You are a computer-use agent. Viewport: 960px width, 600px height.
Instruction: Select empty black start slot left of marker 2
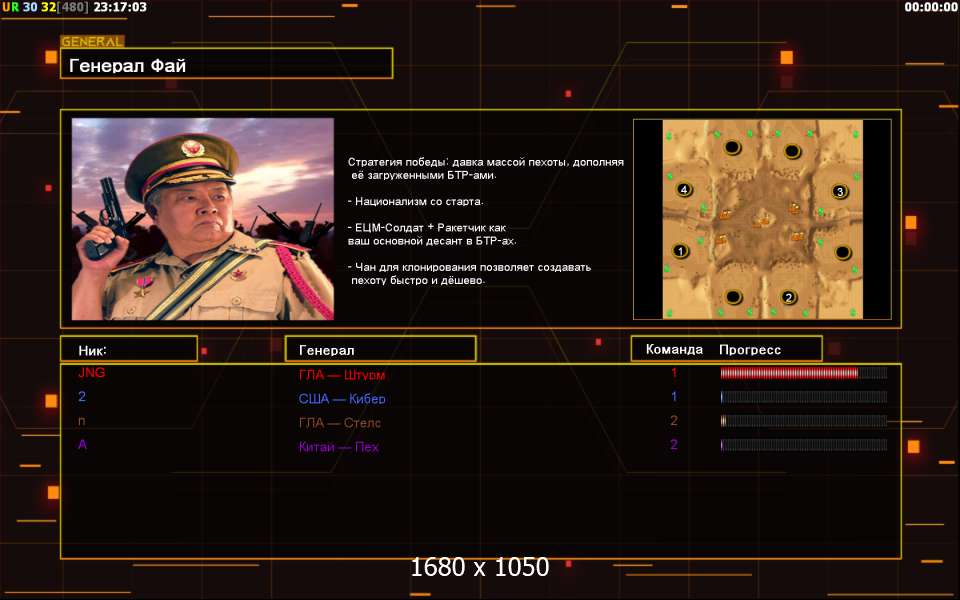[733, 298]
